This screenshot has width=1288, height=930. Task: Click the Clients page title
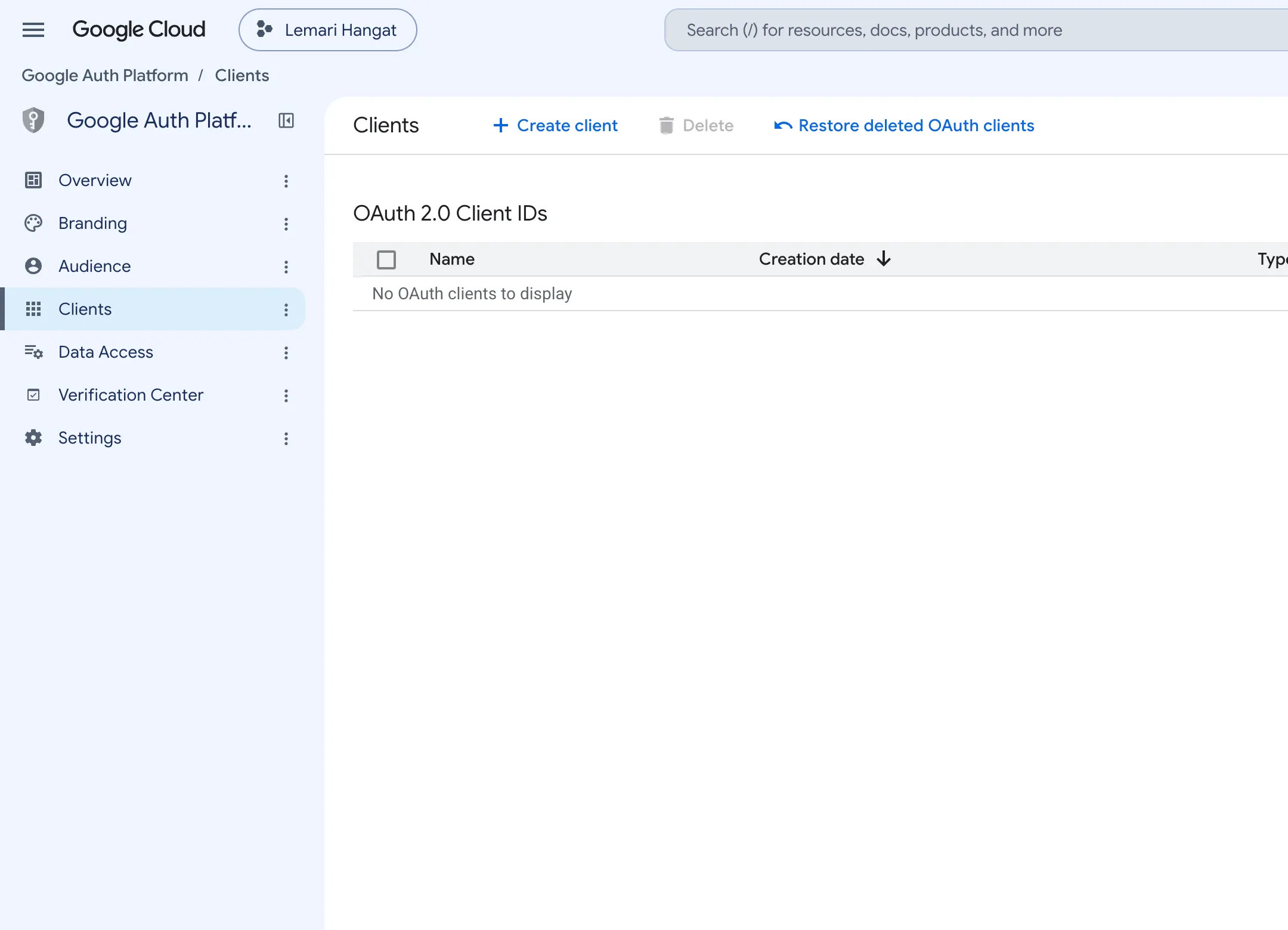(386, 126)
